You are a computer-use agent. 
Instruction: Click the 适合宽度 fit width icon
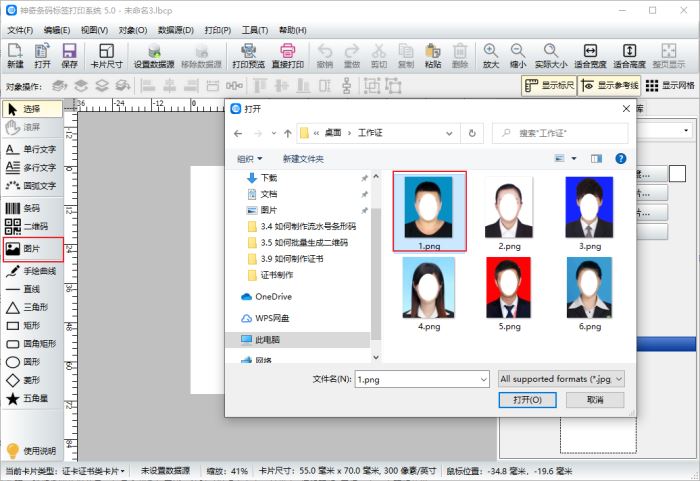point(590,55)
